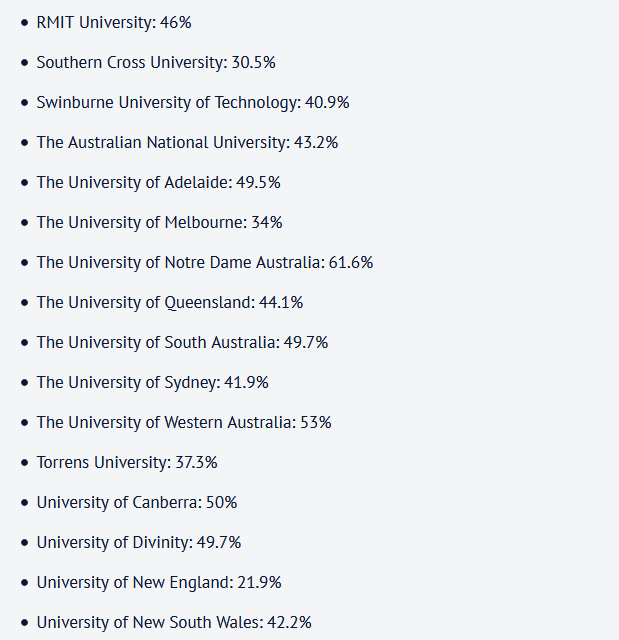This screenshot has height=640, width=619.
Task: Select The University of Melbourne: 34% item
Action: 160,222
